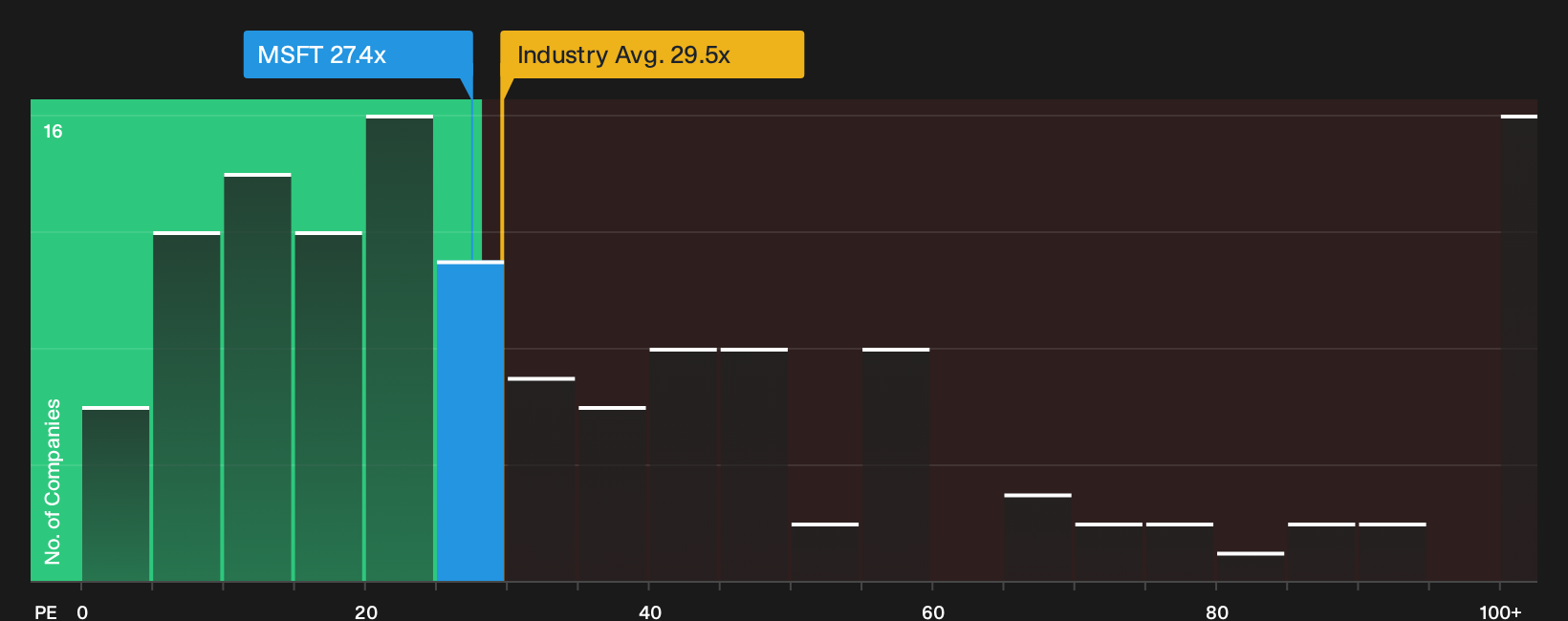Click the Industry Avg. 29.5x label
The image size is (1568, 621).
[x=652, y=54]
